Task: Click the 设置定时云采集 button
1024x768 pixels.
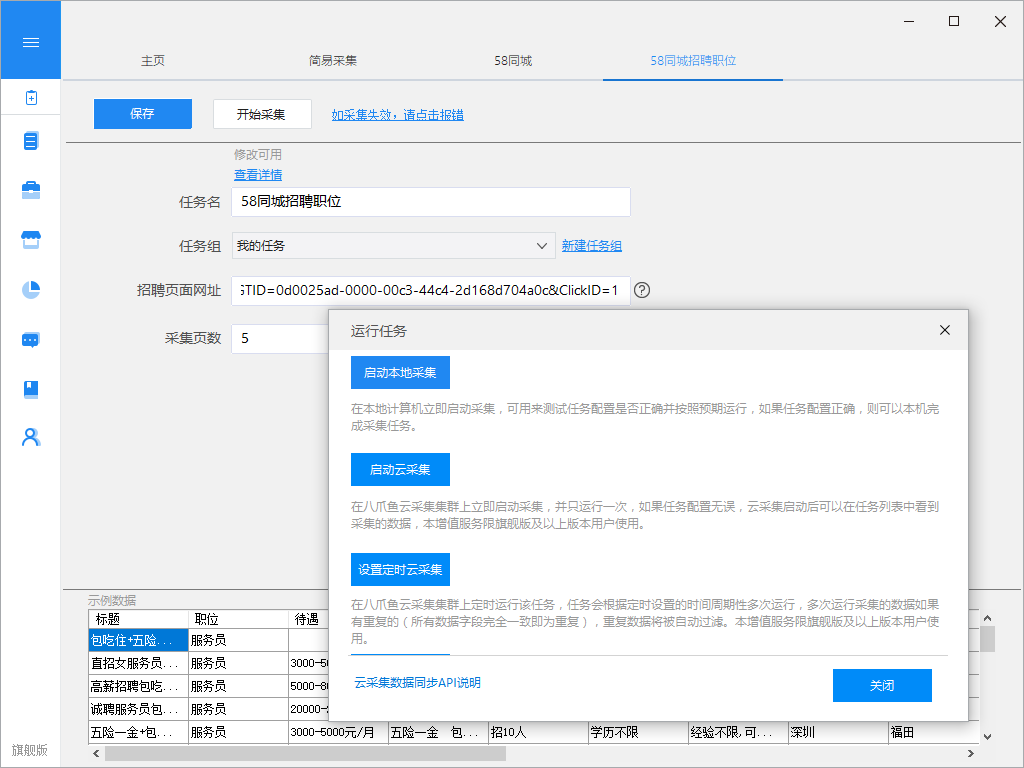Action: coord(400,569)
